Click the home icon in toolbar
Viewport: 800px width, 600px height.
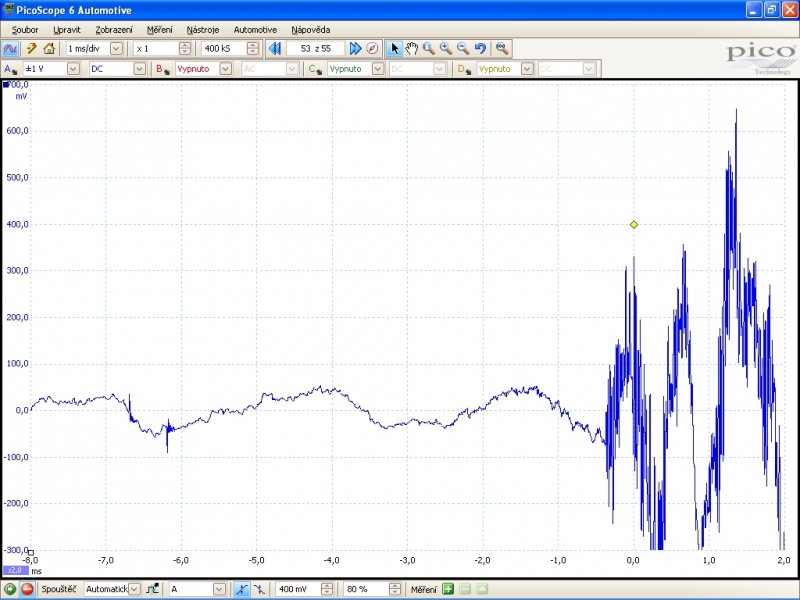49,48
